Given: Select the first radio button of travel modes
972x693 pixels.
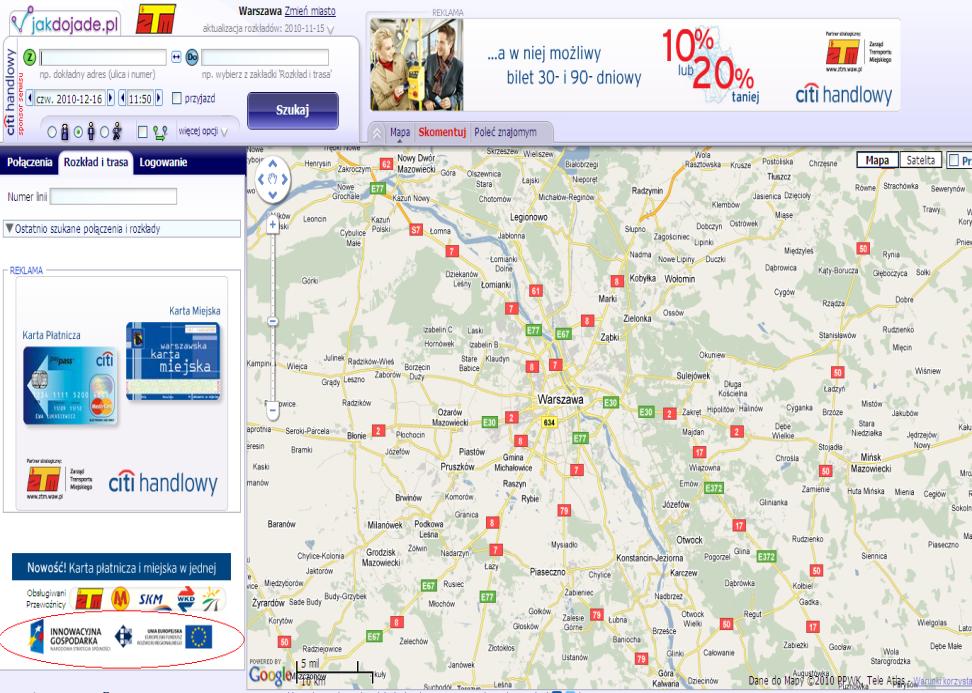Looking at the screenshot, I should tap(52, 132).
